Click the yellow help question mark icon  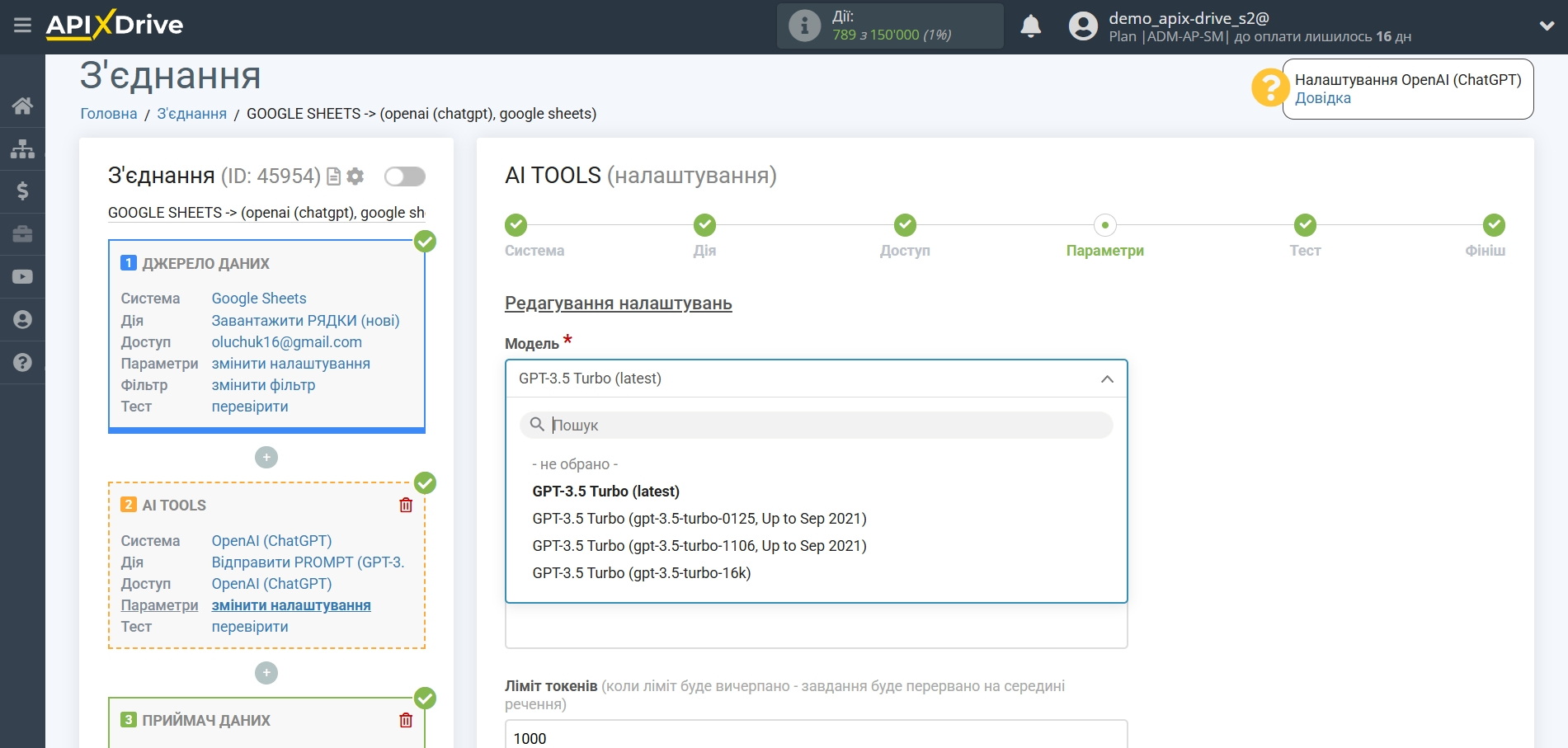coord(1269,87)
